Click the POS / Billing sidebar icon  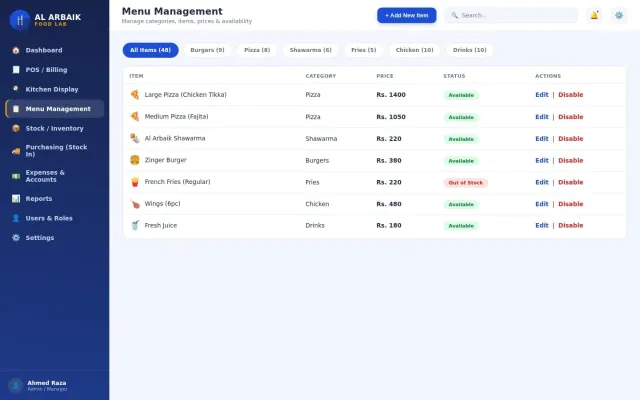pyautogui.click(x=16, y=70)
